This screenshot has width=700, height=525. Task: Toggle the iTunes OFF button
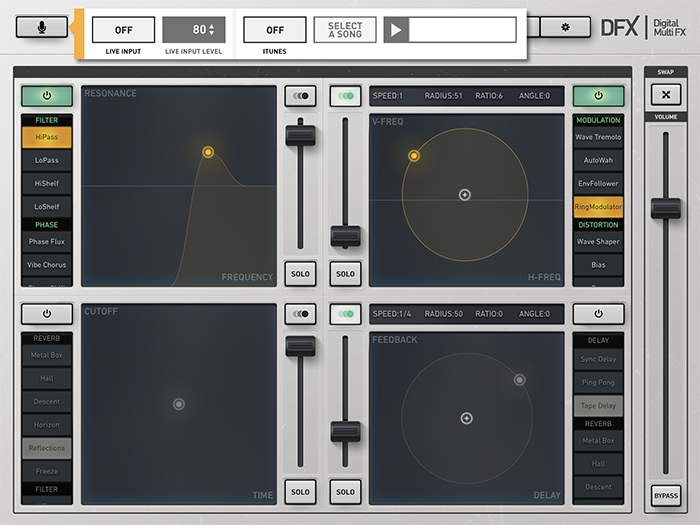(275, 30)
